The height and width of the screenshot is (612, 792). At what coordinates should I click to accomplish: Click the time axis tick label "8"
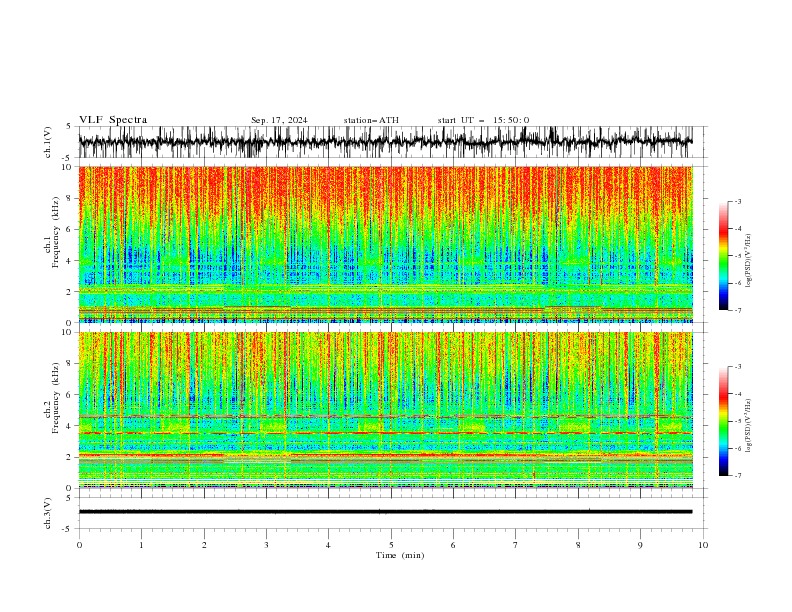click(x=578, y=545)
